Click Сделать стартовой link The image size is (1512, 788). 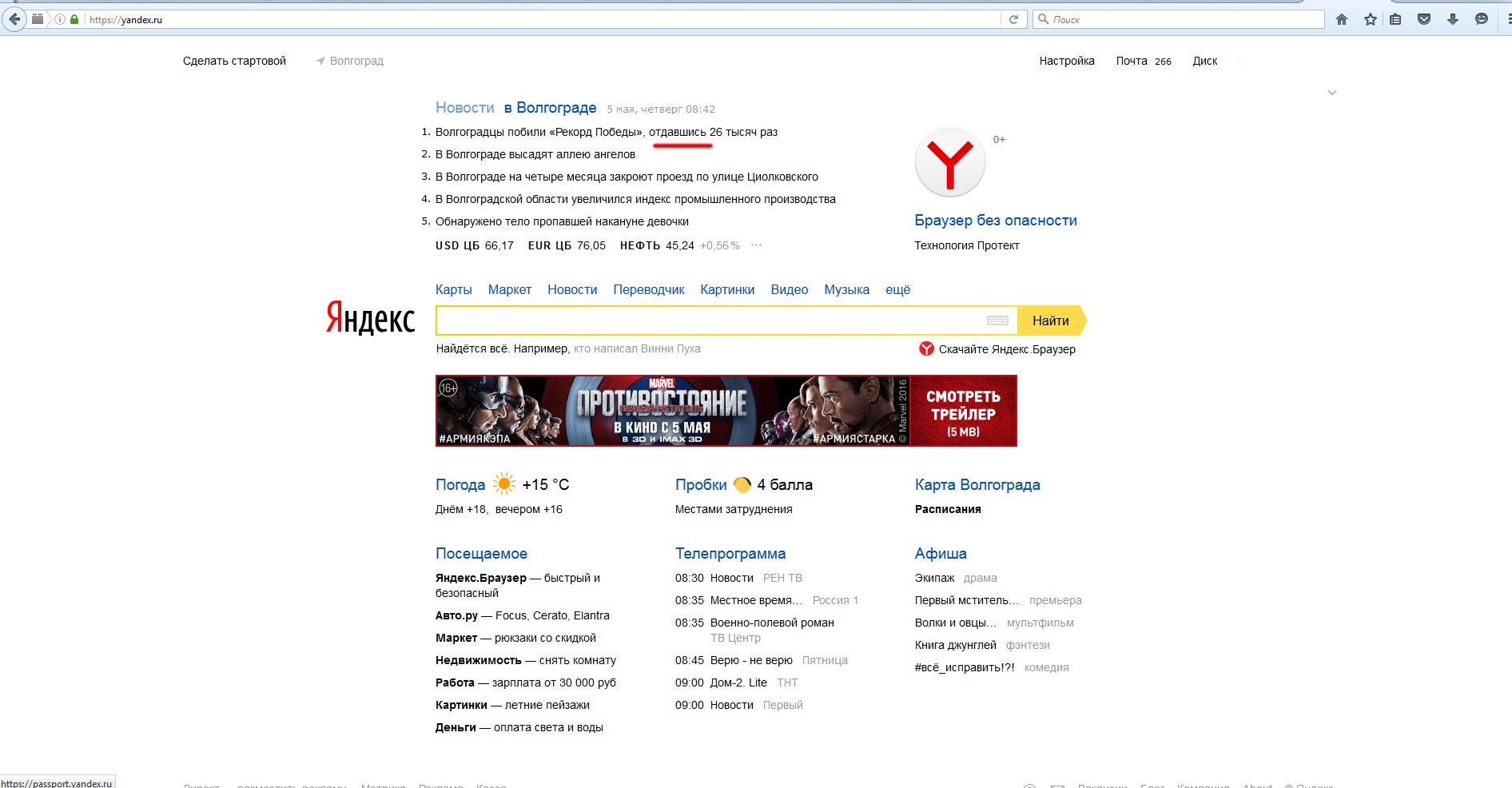[234, 61]
